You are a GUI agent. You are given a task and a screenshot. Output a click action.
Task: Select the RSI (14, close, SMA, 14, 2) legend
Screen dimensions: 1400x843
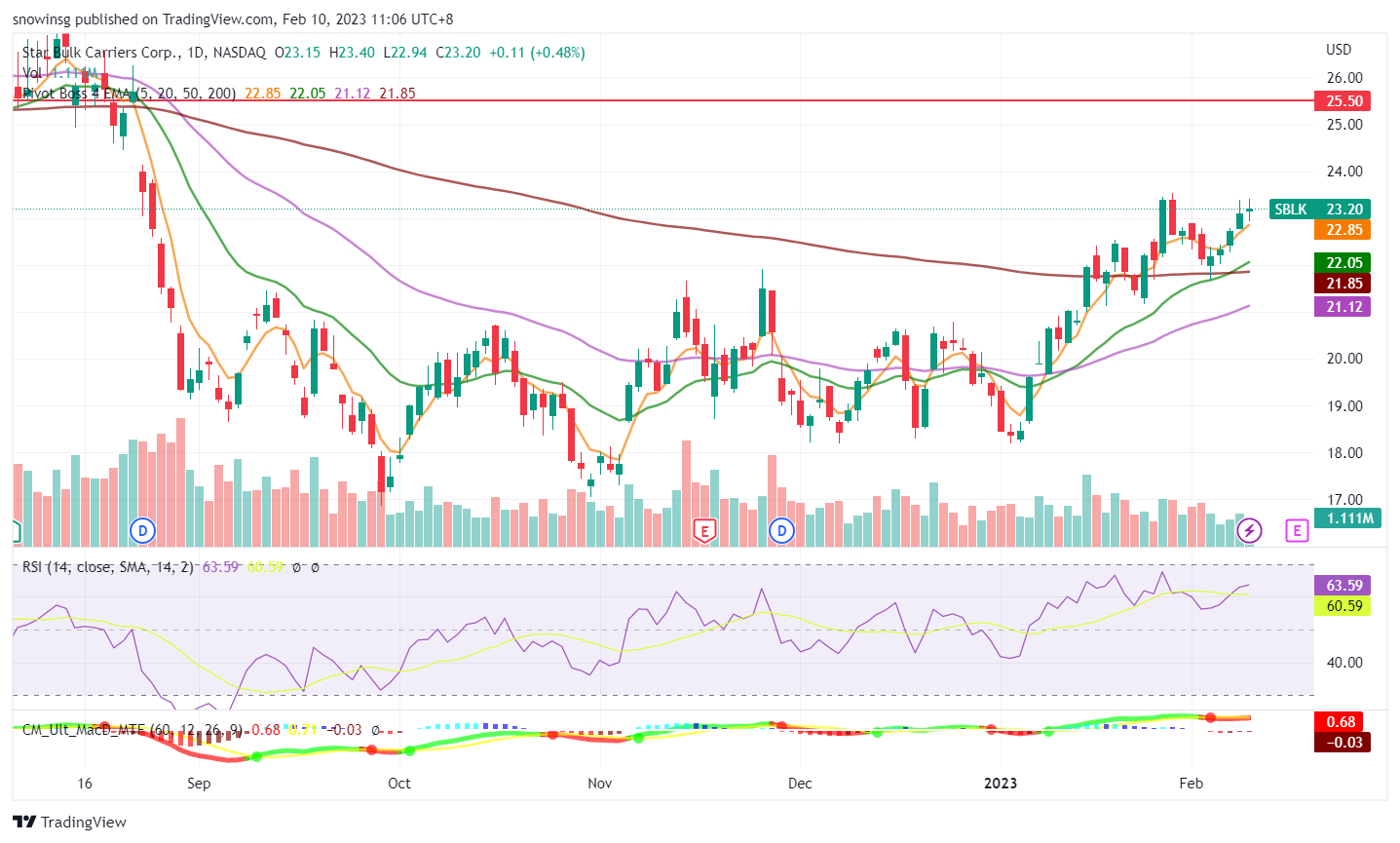pos(108,567)
